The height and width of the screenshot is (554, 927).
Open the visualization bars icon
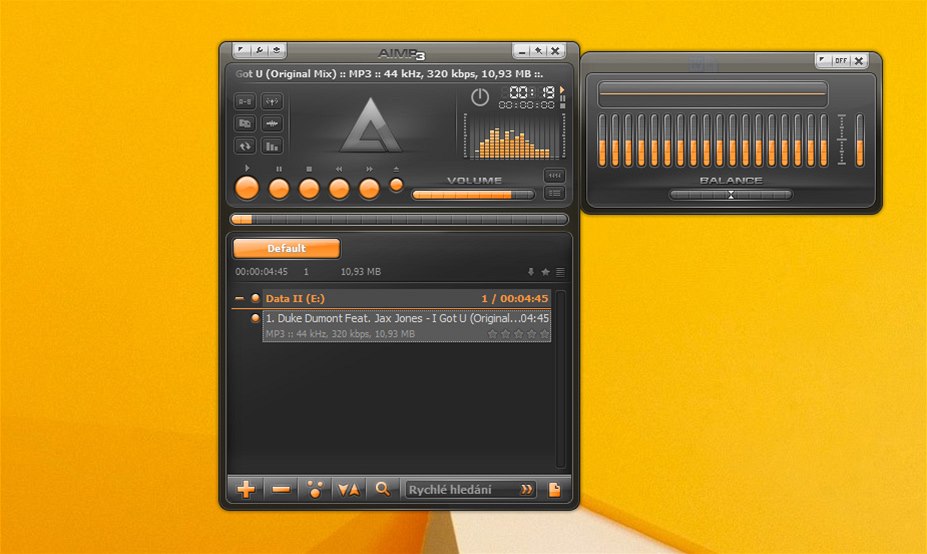[271, 146]
